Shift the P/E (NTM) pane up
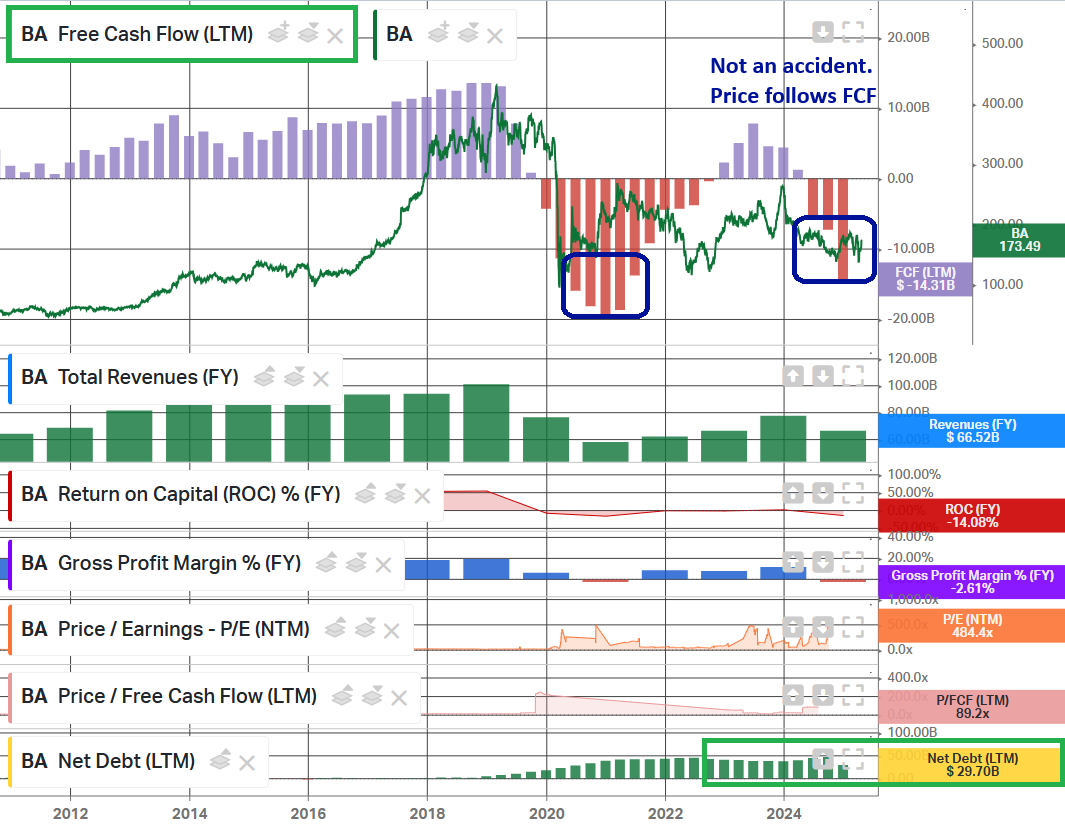1065x825 pixels. [x=793, y=627]
